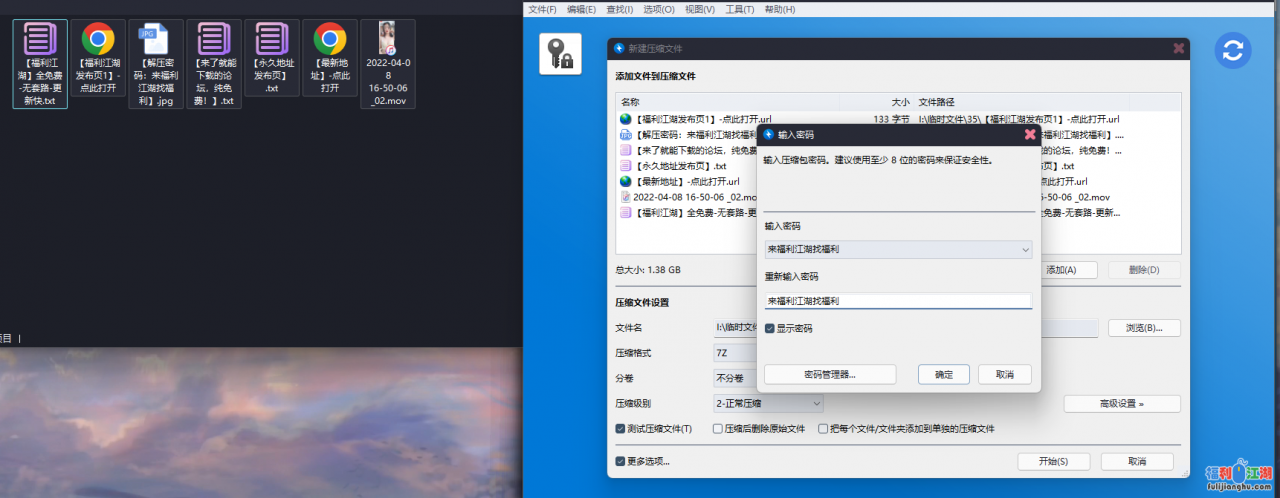Close the 输入密码 dialog with red X

point(1029,134)
